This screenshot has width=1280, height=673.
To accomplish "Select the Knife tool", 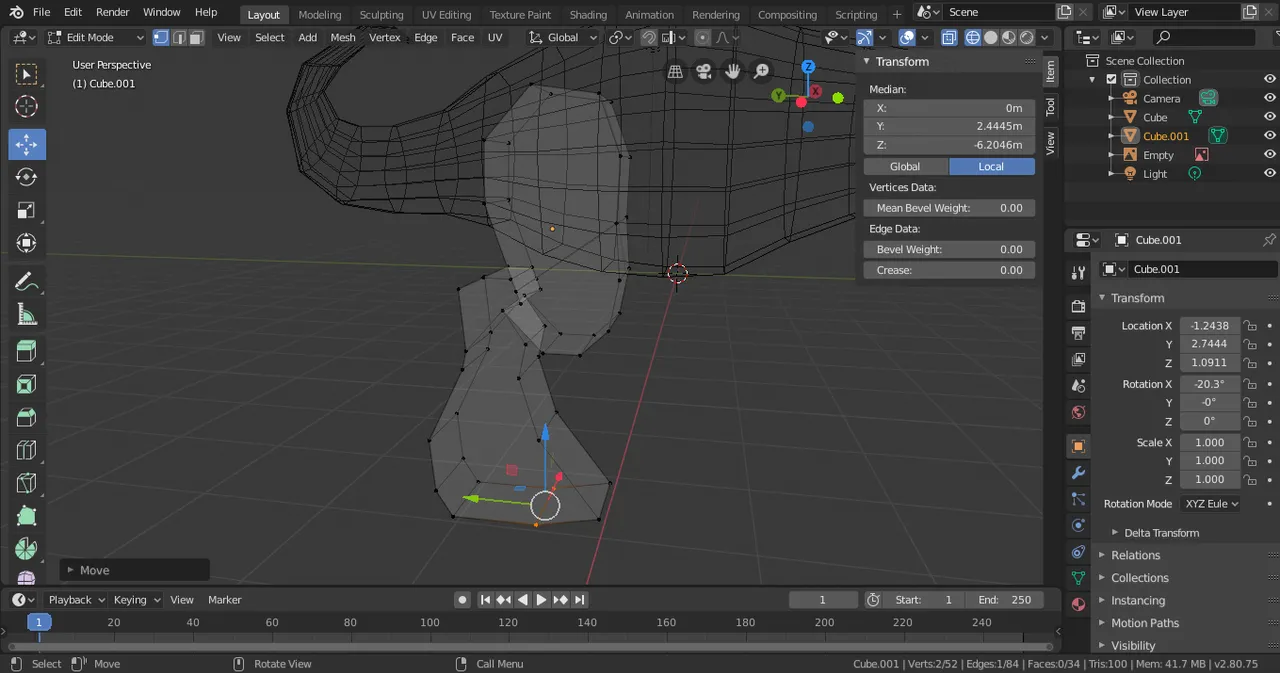I will (27, 483).
